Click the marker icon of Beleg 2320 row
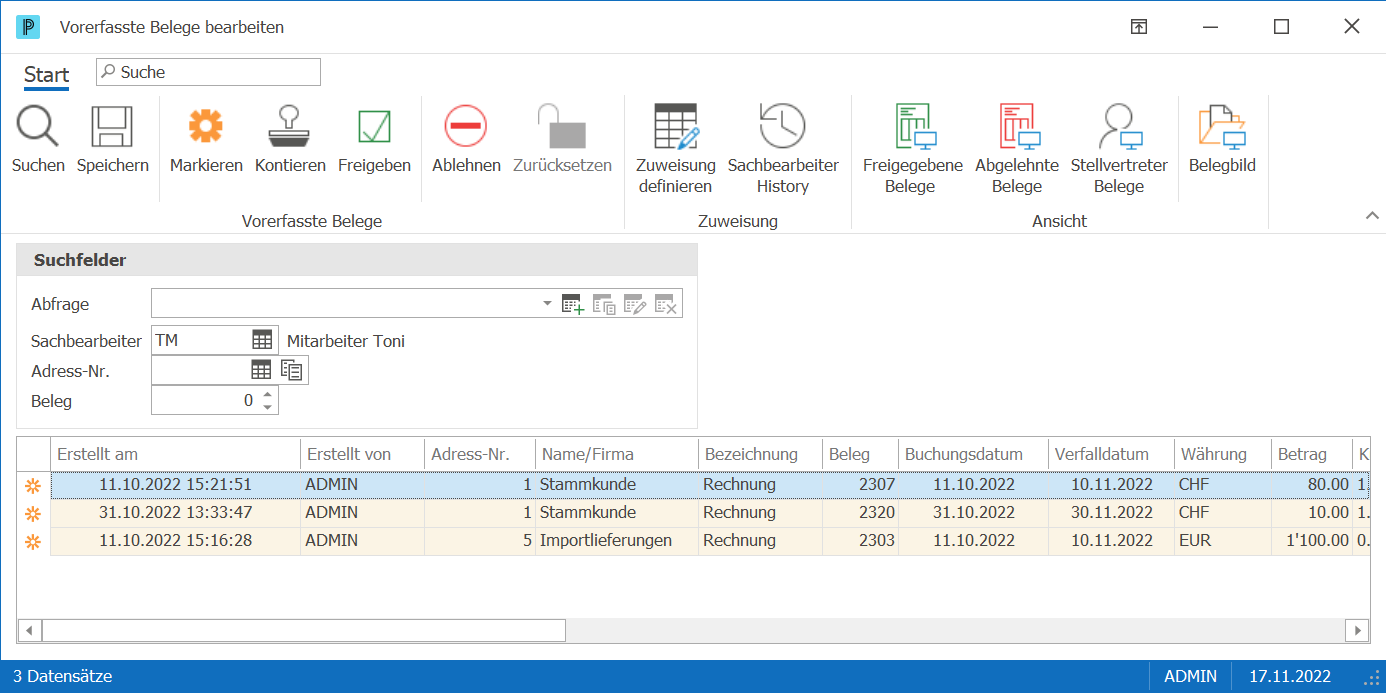 (x=33, y=513)
